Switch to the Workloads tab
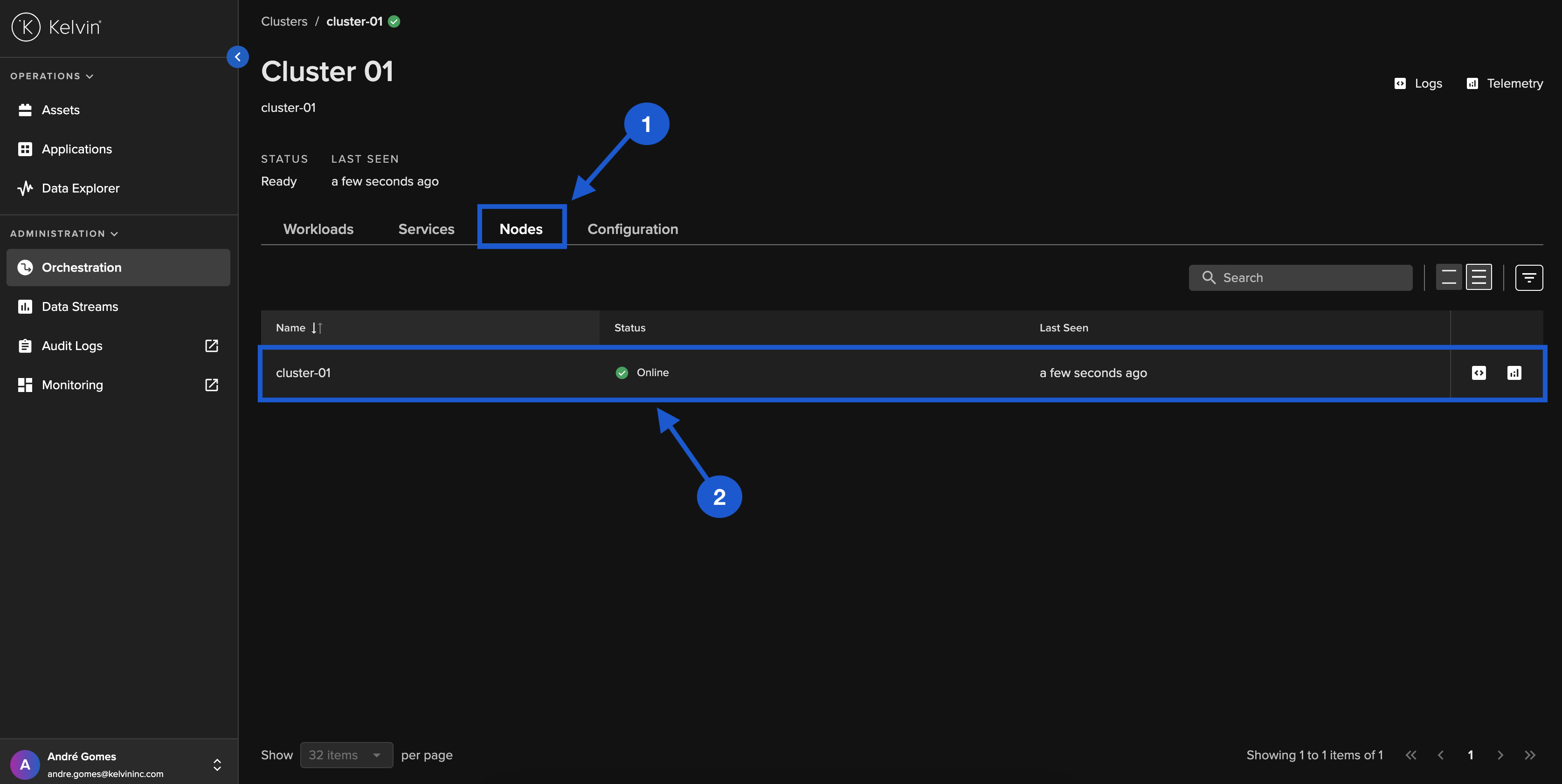 (318, 228)
